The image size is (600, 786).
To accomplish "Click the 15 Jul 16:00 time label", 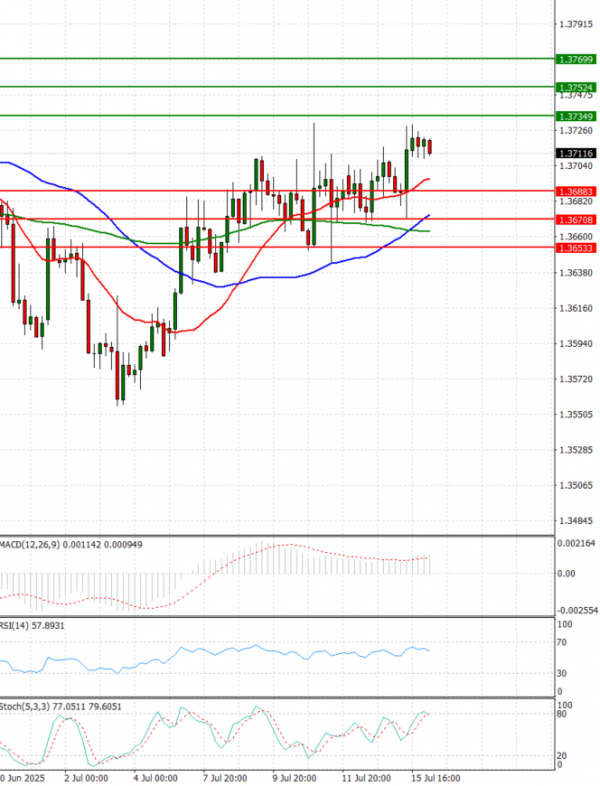I will [x=435, y=778].
